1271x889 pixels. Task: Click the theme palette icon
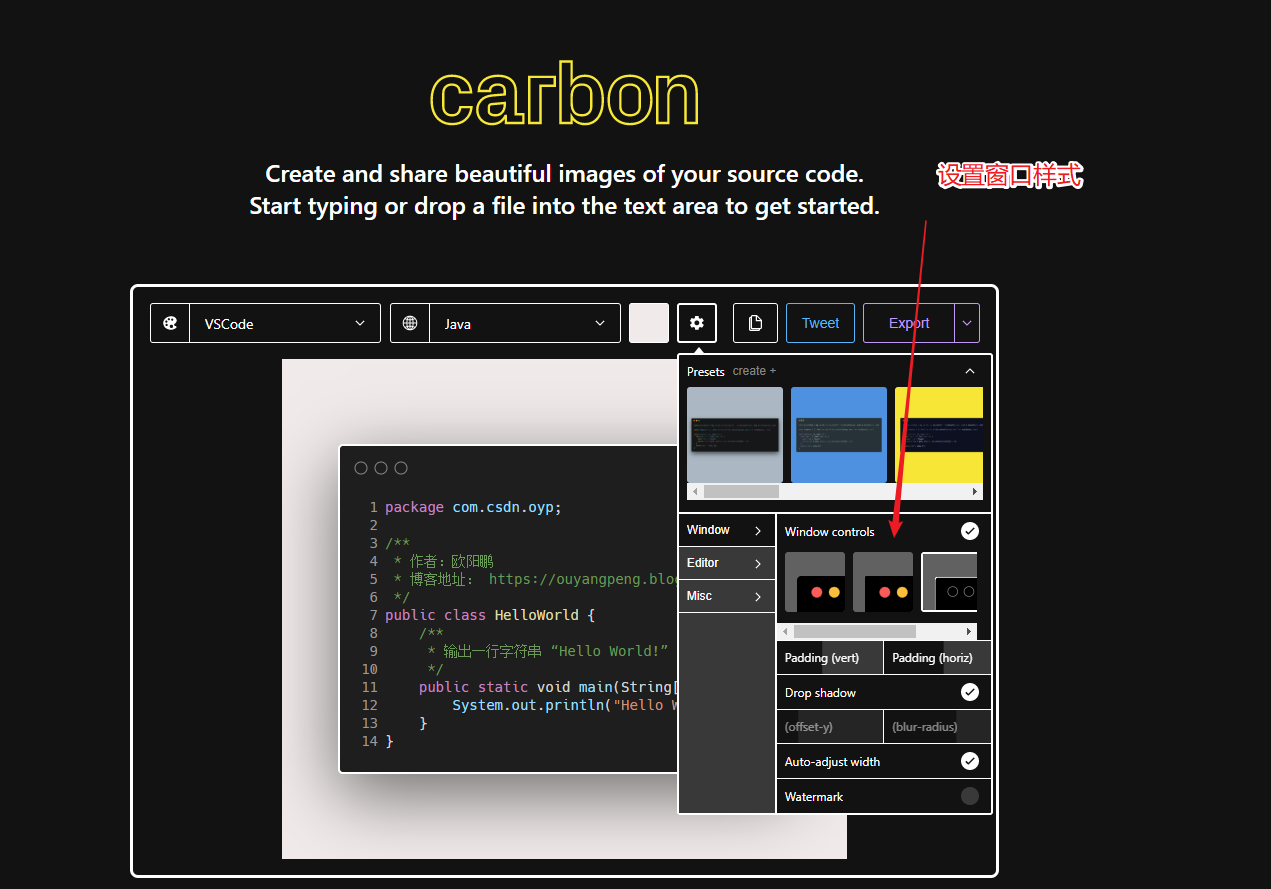[170, 323]
